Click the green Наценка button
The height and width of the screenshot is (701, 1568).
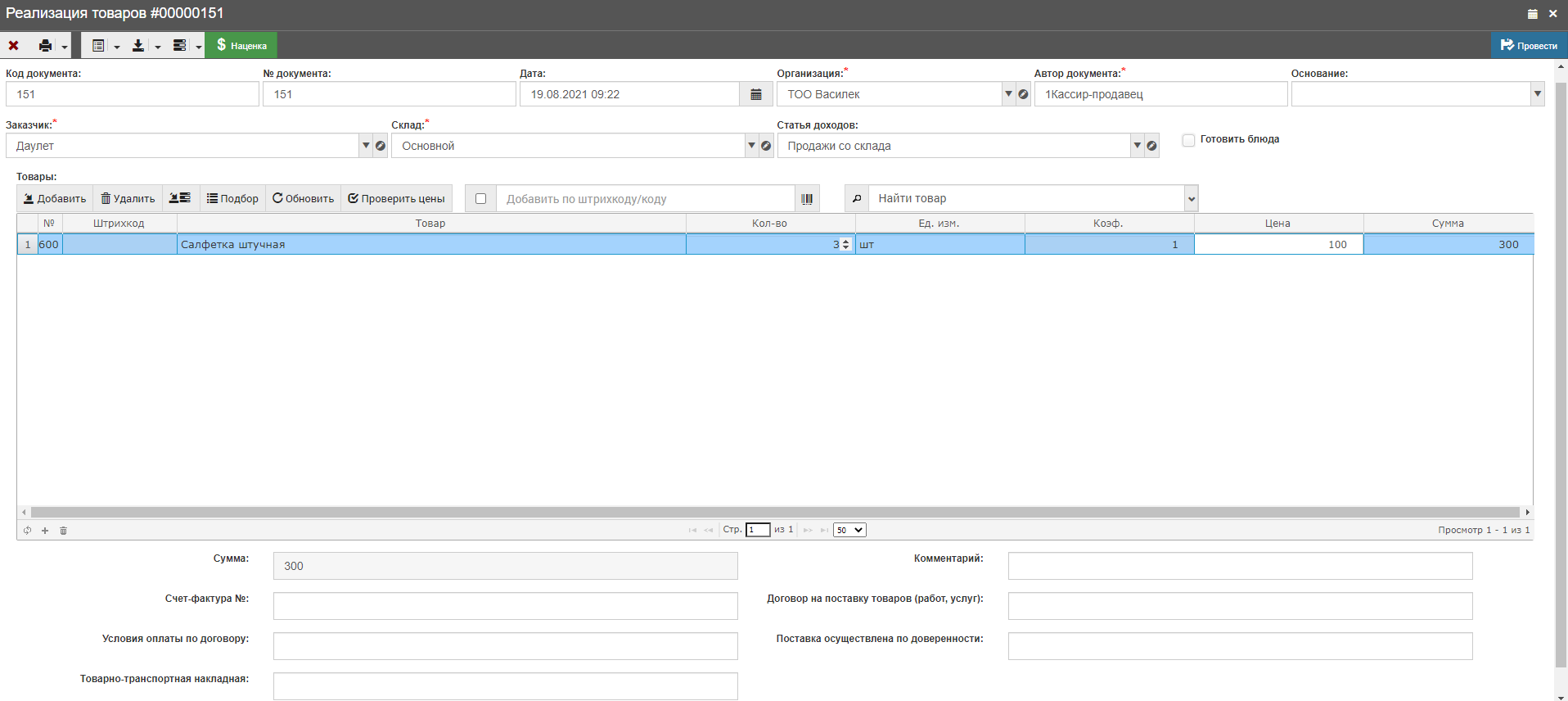241,46
